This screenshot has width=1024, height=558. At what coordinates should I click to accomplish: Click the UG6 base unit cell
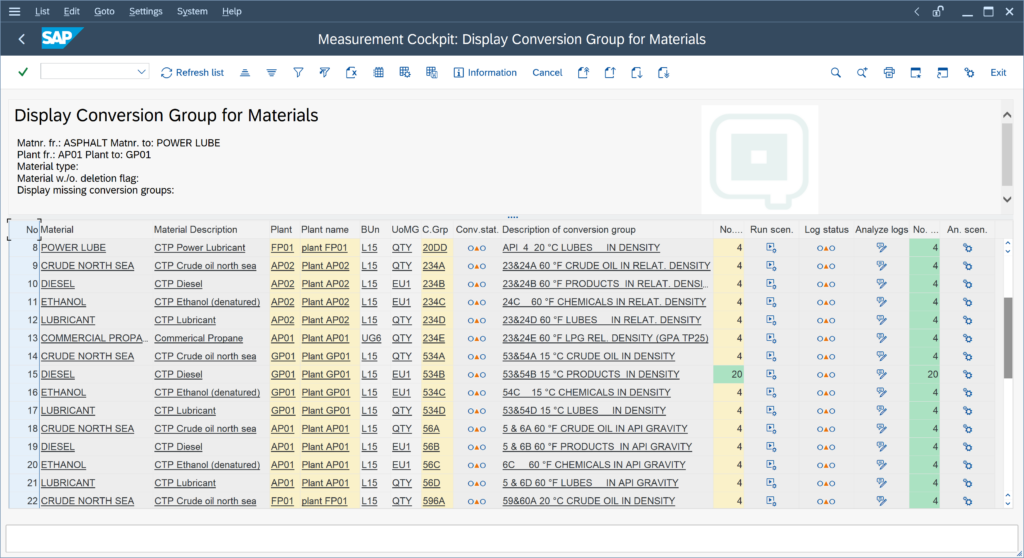point(371,338)
